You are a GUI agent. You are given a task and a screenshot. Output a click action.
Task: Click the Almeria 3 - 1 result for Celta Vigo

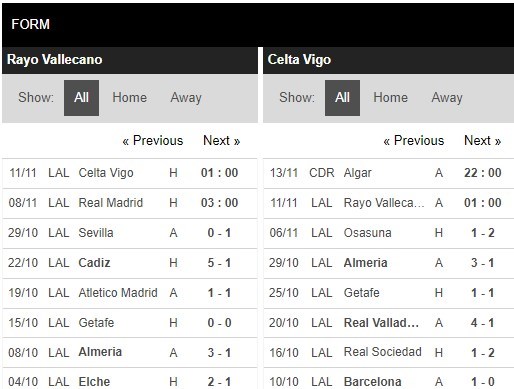(389, 263)
